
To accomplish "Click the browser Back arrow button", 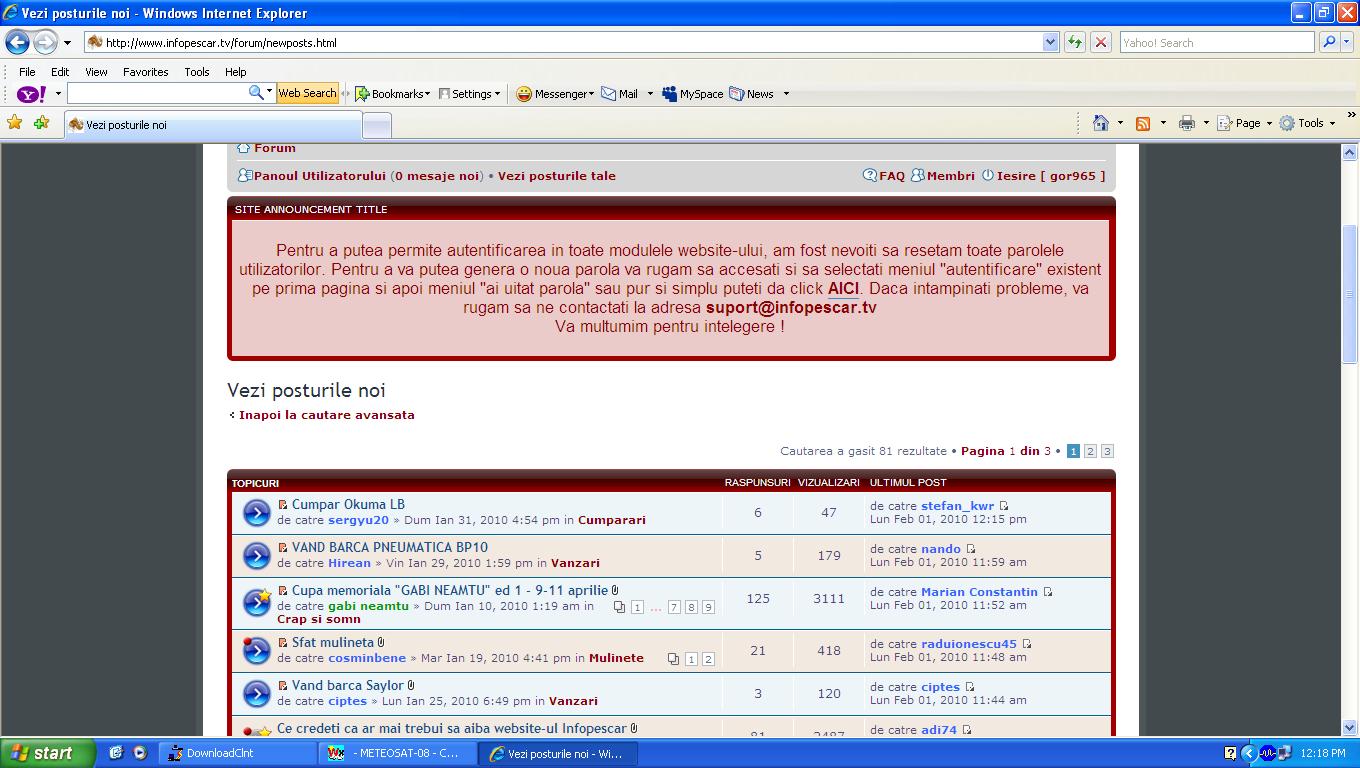I will [x=17, y=43].
